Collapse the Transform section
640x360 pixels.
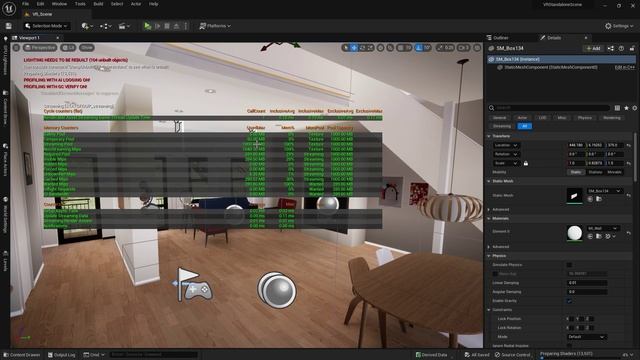pyautogui.click(x=489, y=136)
